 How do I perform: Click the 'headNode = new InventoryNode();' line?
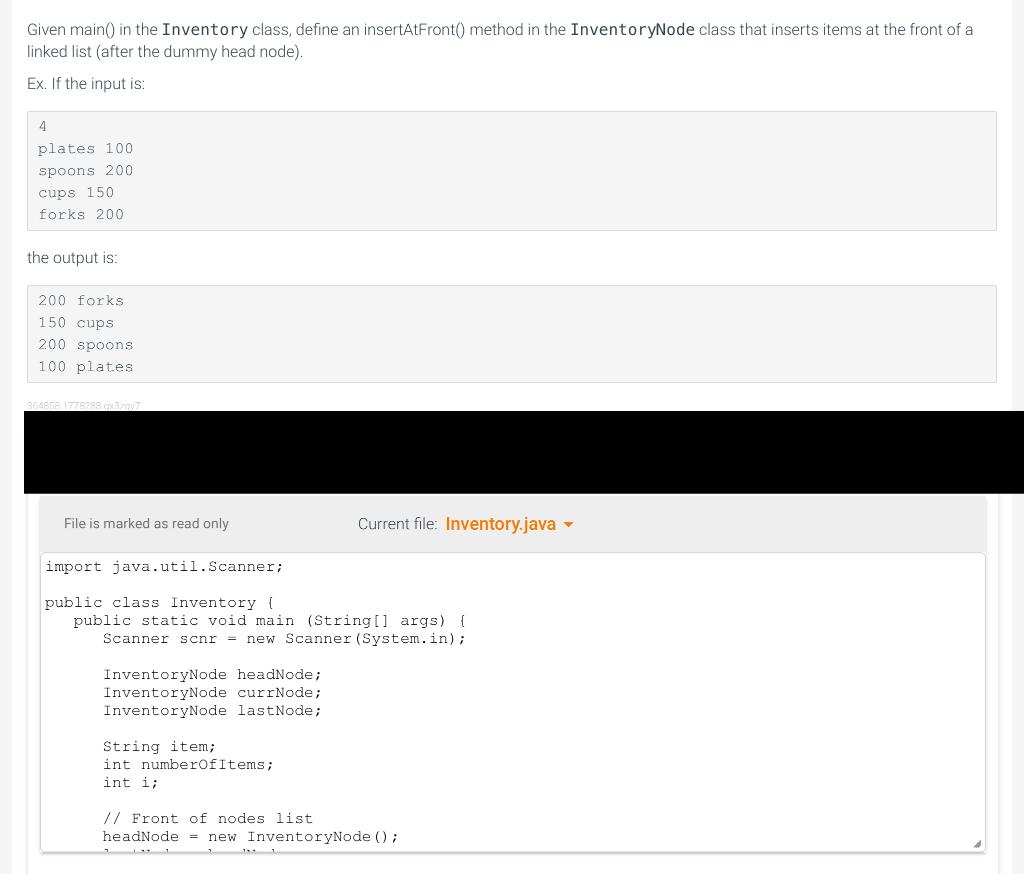(251, 836)
